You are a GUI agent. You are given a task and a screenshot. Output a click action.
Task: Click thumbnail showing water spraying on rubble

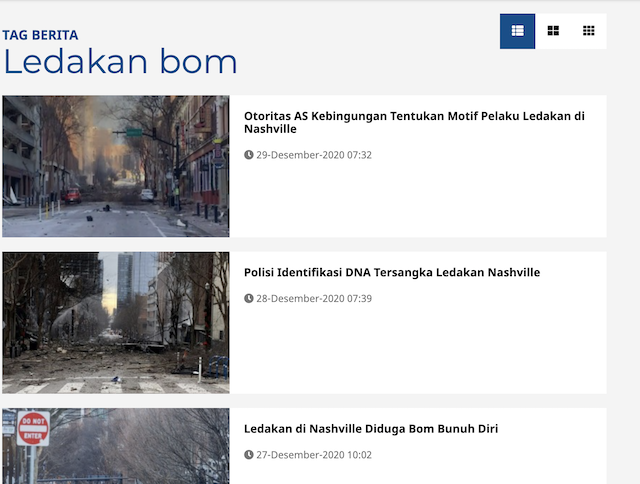click(x=116, y=322)
